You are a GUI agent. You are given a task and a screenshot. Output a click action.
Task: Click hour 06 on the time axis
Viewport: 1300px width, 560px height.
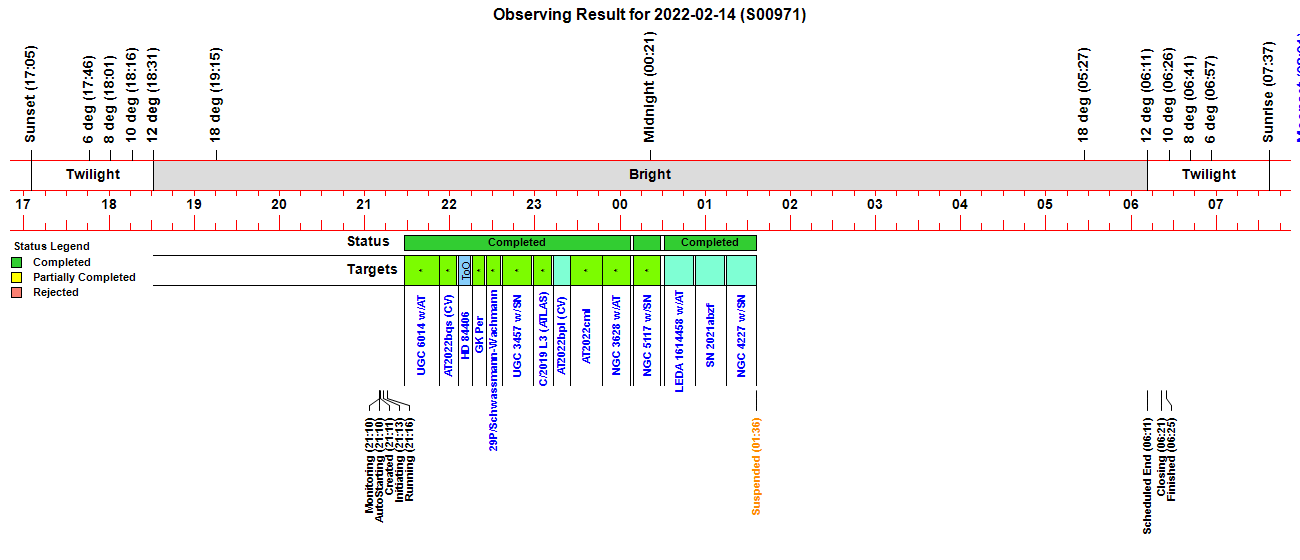(x=1130, y=204)
